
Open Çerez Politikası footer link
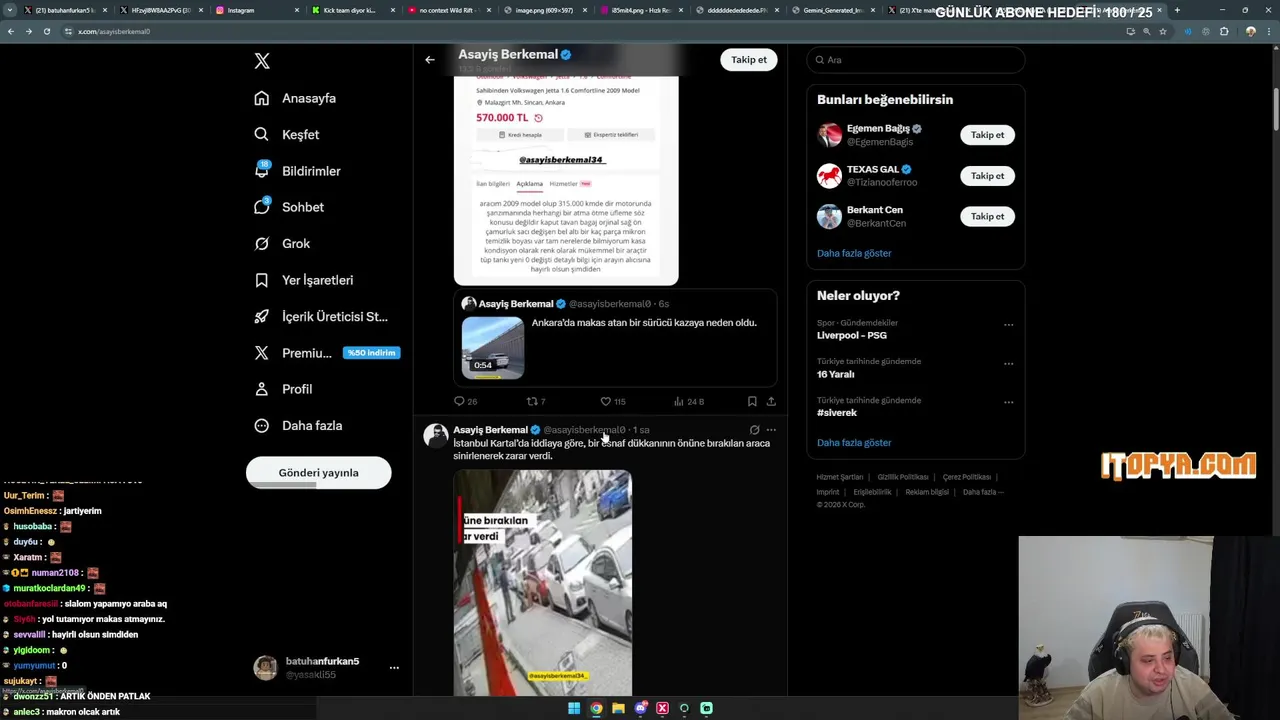coord(966,477)
